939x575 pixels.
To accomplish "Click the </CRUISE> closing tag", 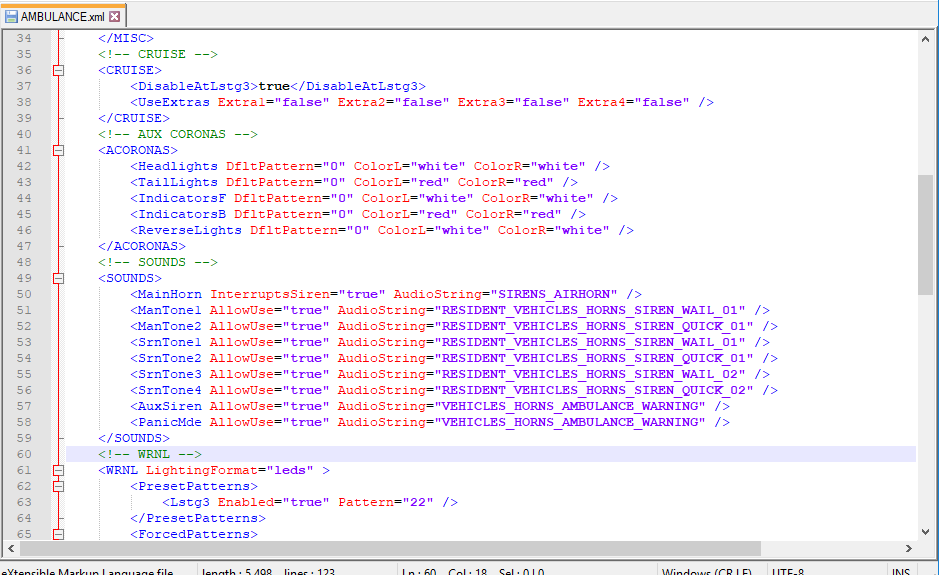I will (x=134, y=118).
